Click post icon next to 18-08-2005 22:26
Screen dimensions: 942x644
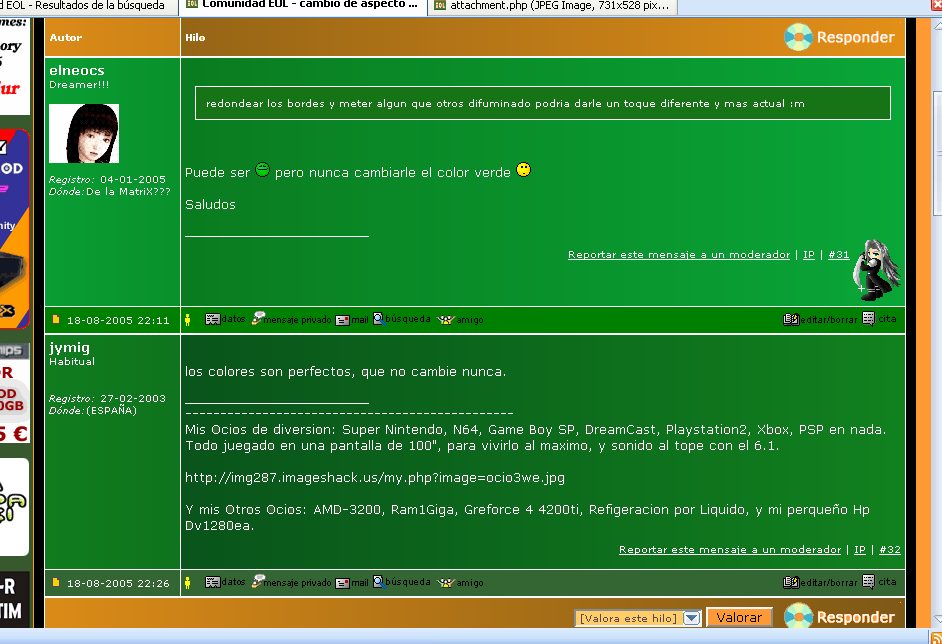(x=56, y=582)
